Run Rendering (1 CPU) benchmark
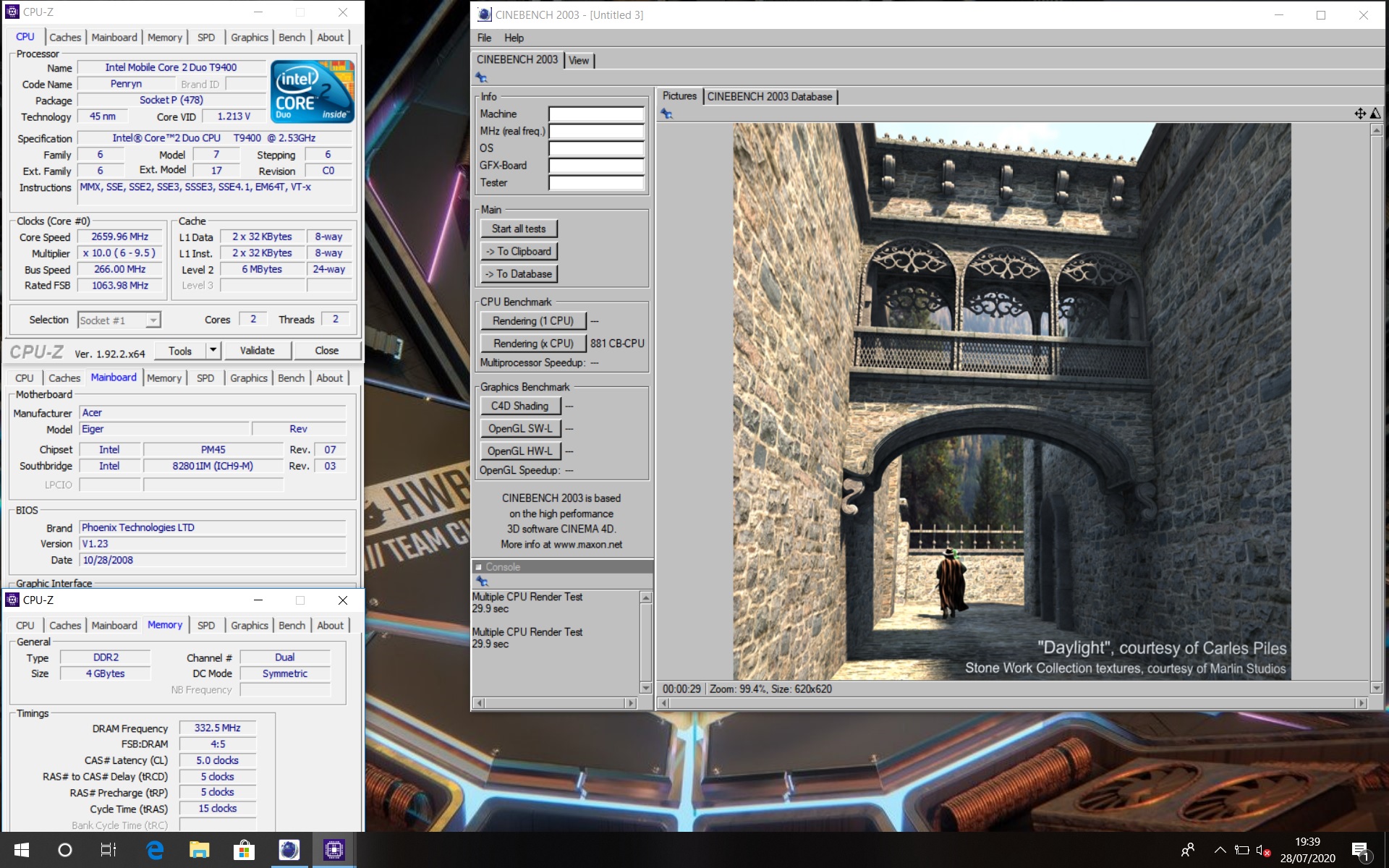The image size is (1389, 868). point(533,320)
